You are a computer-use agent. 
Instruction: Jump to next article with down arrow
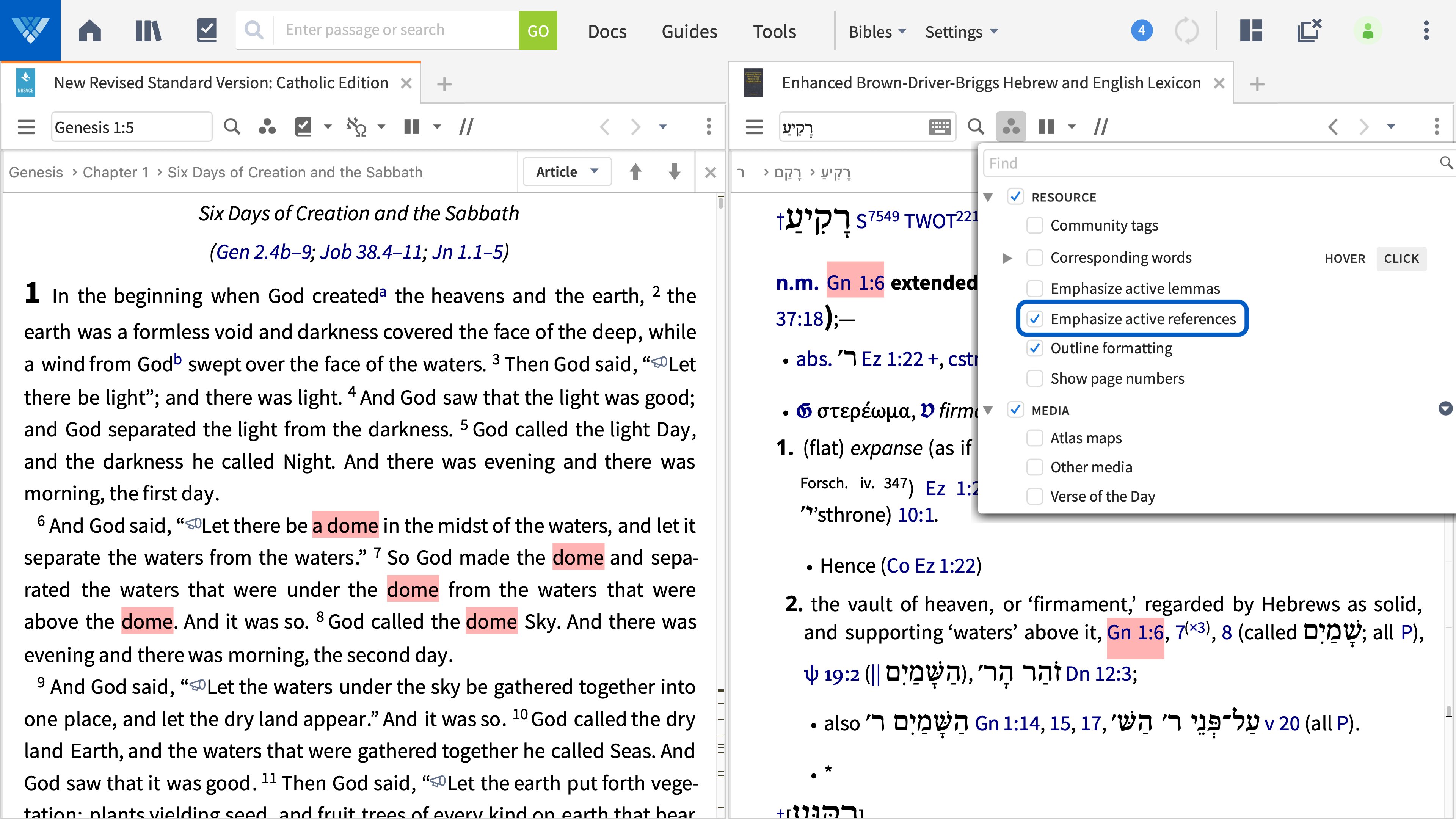coord(674,172)
